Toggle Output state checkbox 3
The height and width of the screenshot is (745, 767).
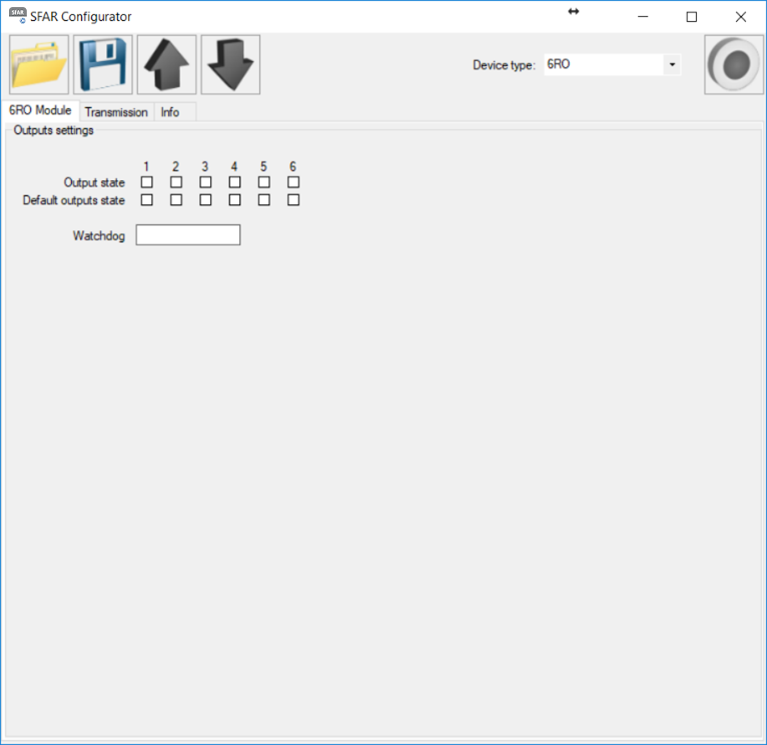[205, 183]
